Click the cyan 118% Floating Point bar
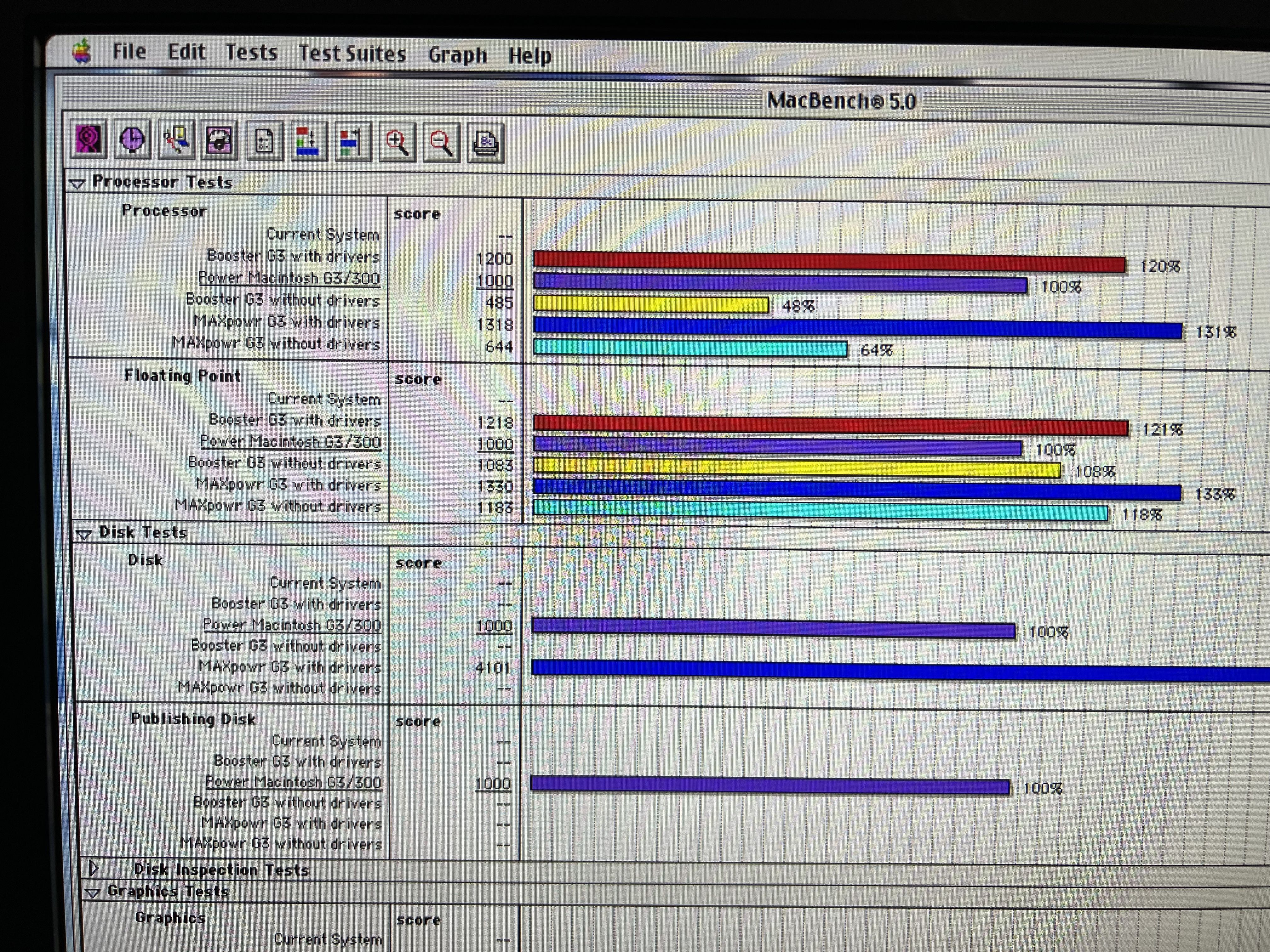The image size is (1270, 952). click(821, 511)
